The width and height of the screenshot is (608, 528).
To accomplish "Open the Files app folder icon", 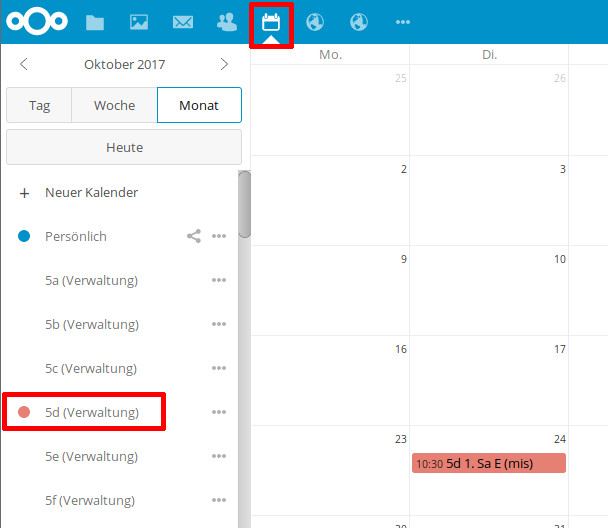I will pyautogui.click(x=95, y=22).
